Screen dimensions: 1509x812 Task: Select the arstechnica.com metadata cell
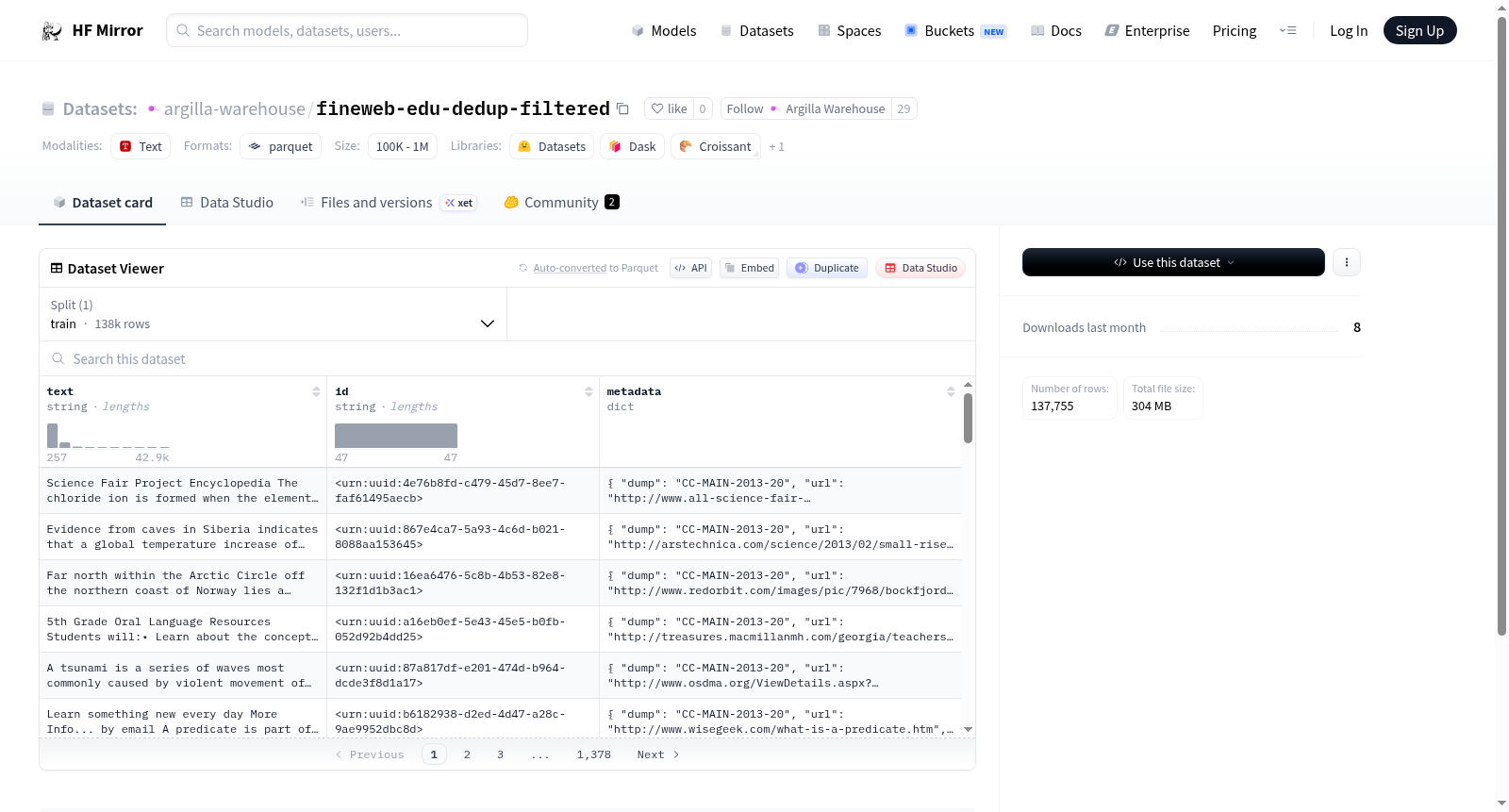click(780, 537)
